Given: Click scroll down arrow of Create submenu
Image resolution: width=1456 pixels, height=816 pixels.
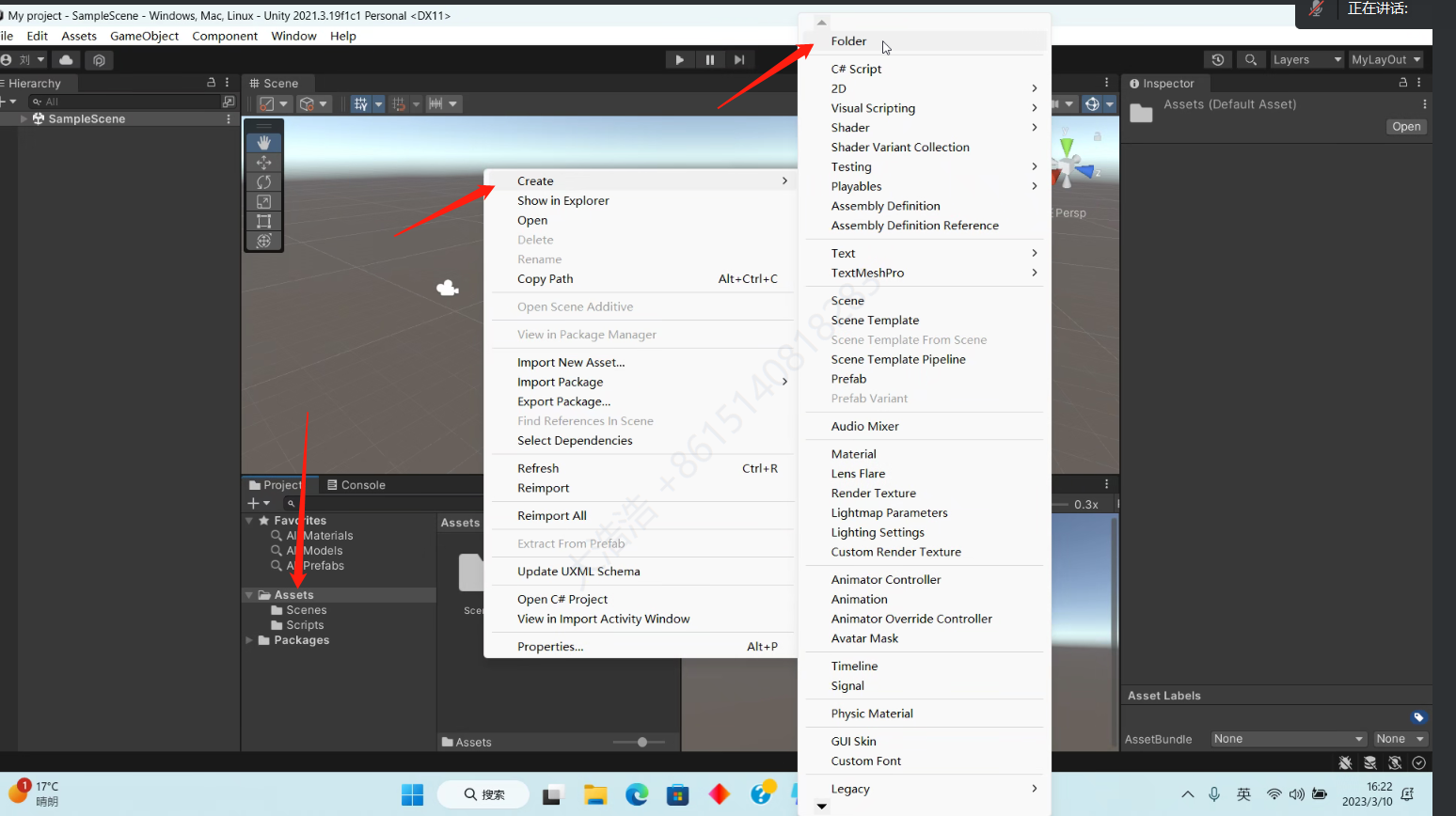Looking at the screenshot, I should coord(821,807).
